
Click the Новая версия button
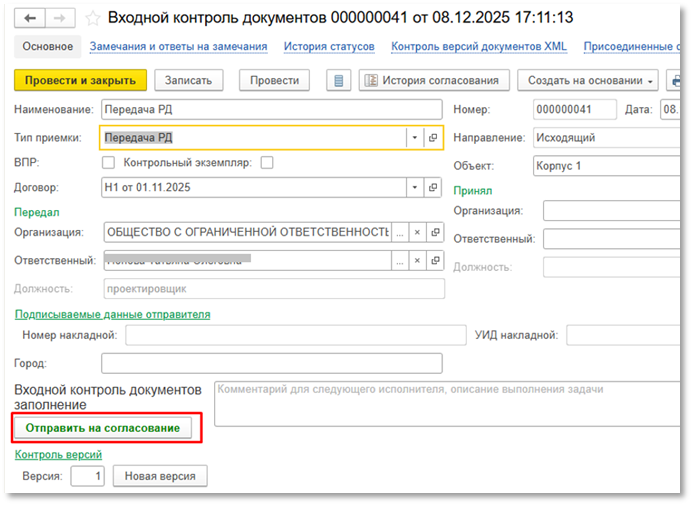(x=160, y=476)
